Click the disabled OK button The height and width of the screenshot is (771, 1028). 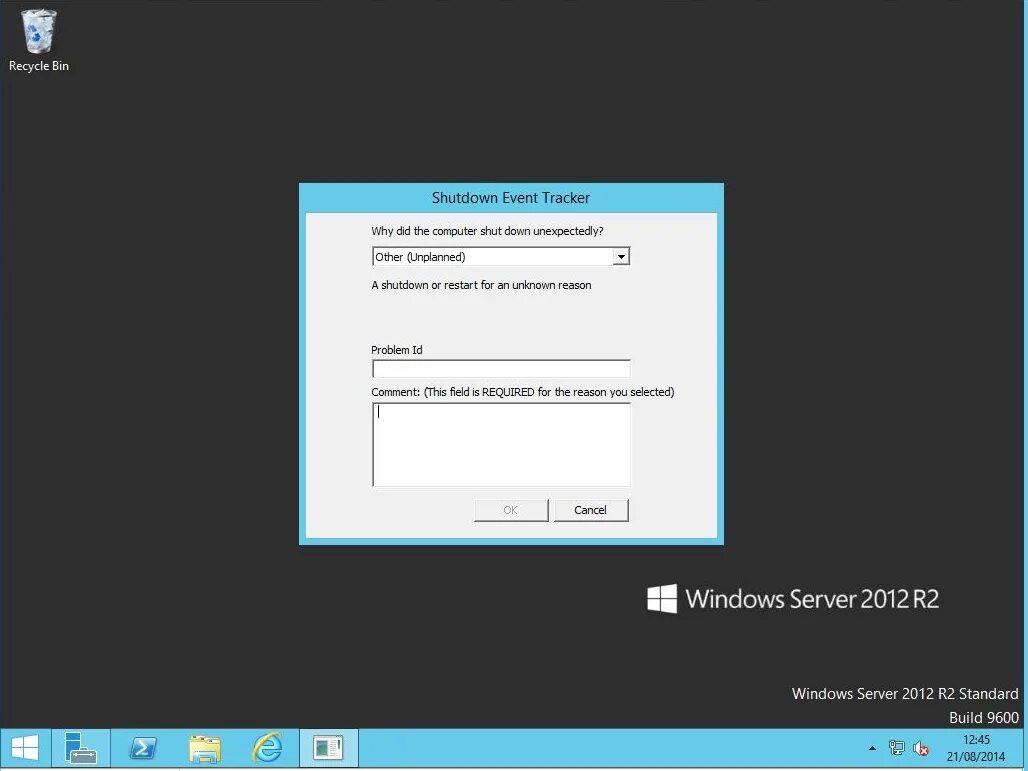coord(511,510)
